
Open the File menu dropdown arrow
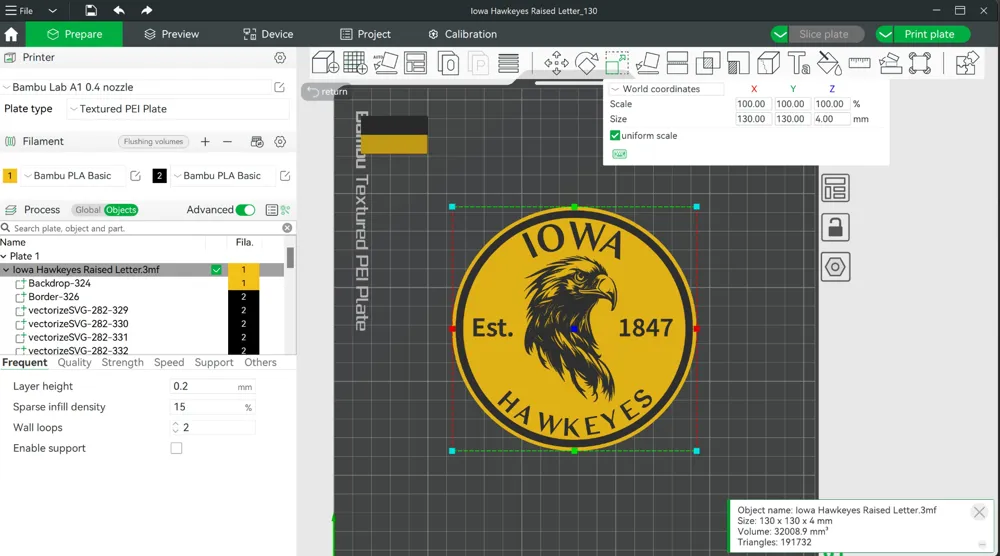[x=53, y=11]
